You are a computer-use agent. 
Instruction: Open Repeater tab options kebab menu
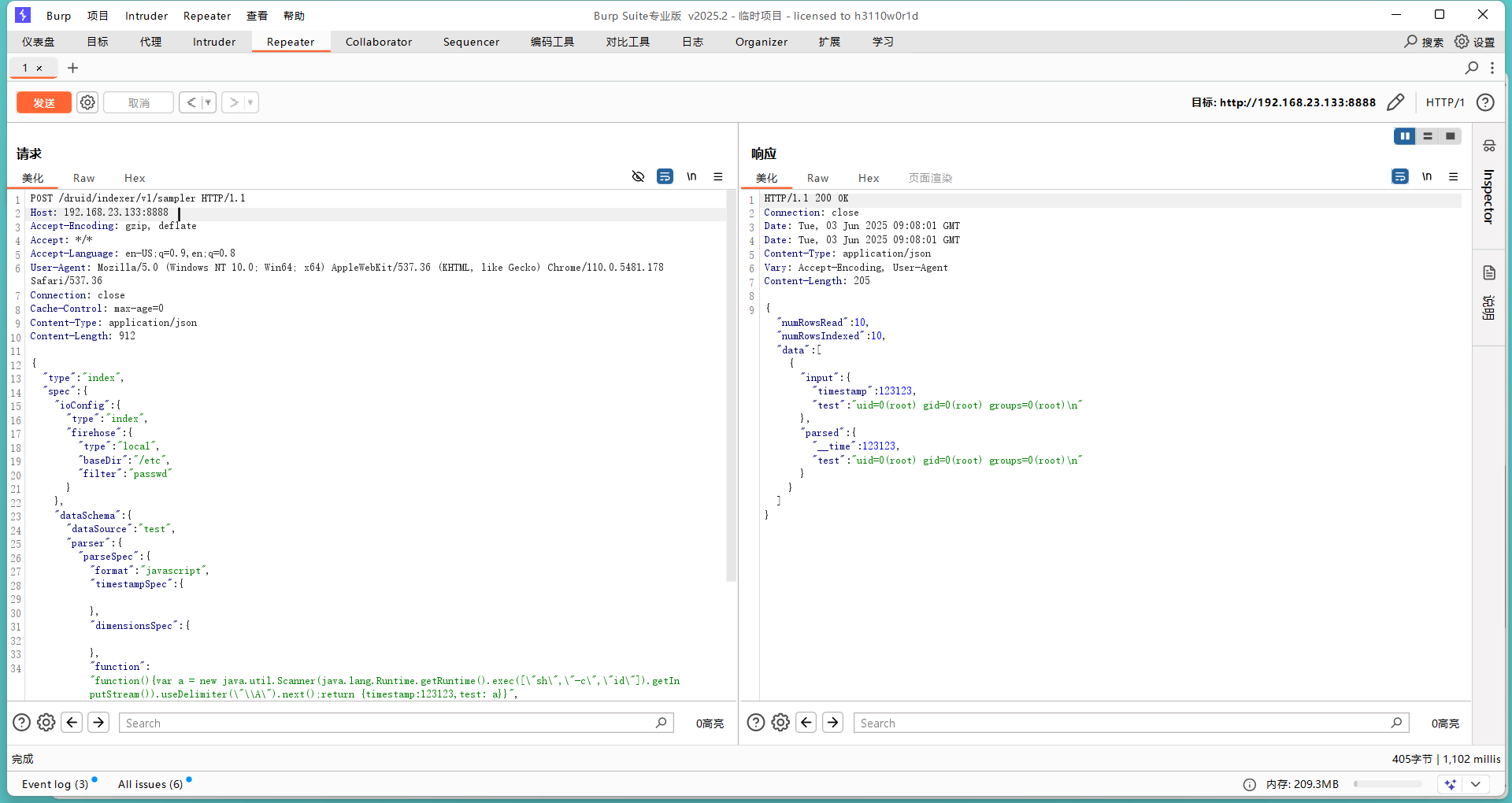[1492, 68]
